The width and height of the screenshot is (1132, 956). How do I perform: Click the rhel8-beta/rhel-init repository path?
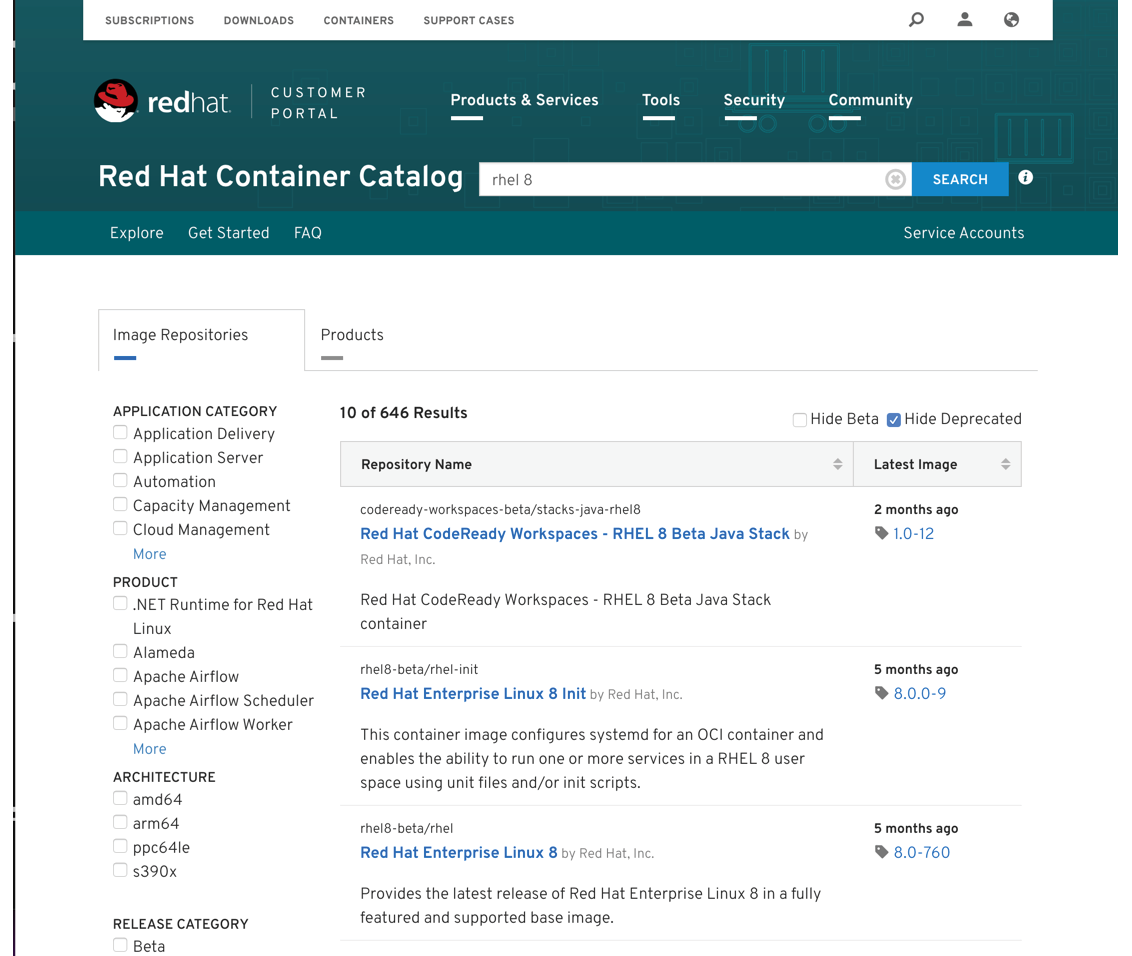pos(419,669)
